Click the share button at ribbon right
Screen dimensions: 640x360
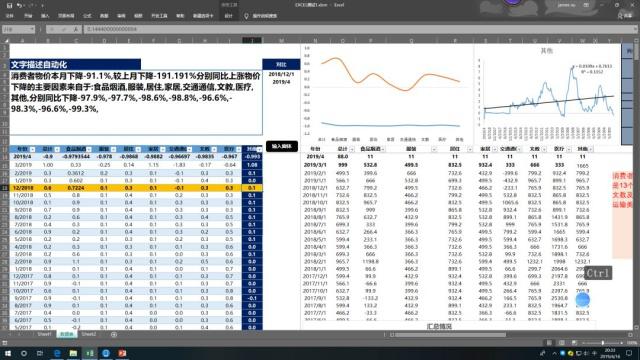[625, 16]
